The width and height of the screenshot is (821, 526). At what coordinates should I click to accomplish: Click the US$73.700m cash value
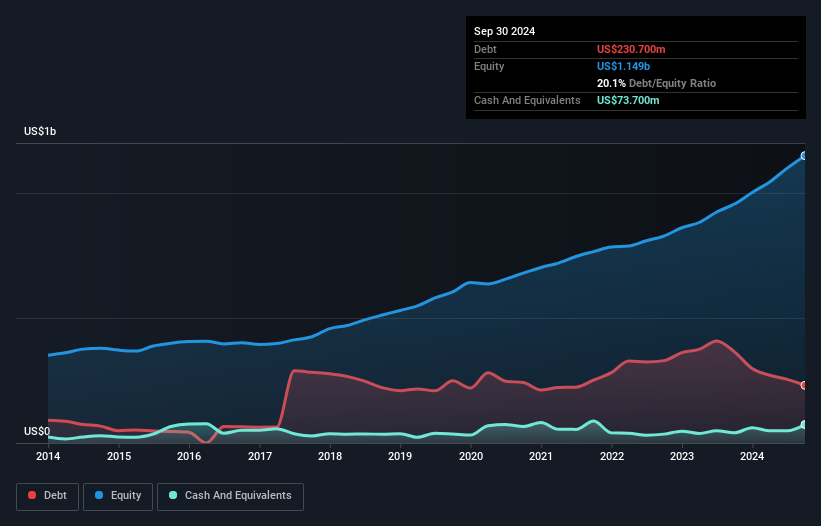point(628,100)
